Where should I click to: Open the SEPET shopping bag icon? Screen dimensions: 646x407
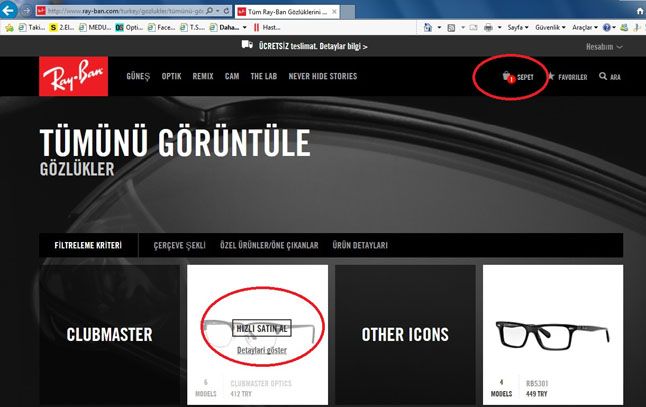508,77
